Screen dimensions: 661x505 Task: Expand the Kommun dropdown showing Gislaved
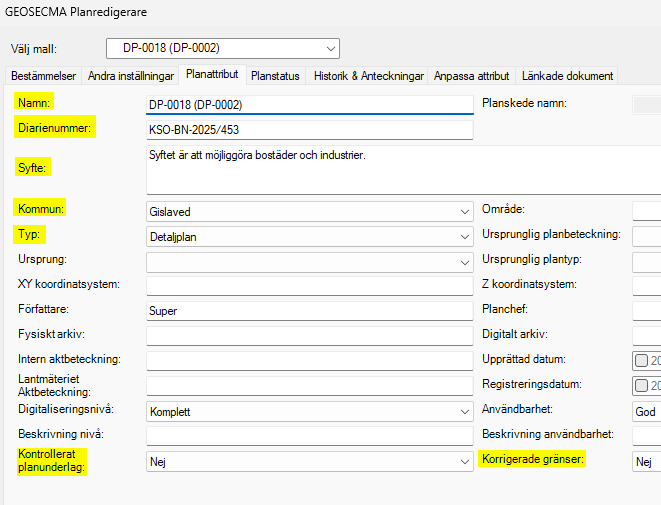click(309, 211)
